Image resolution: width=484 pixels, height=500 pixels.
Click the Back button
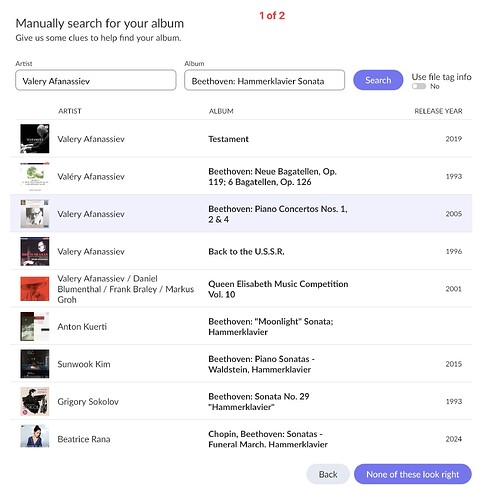(328, 474)
